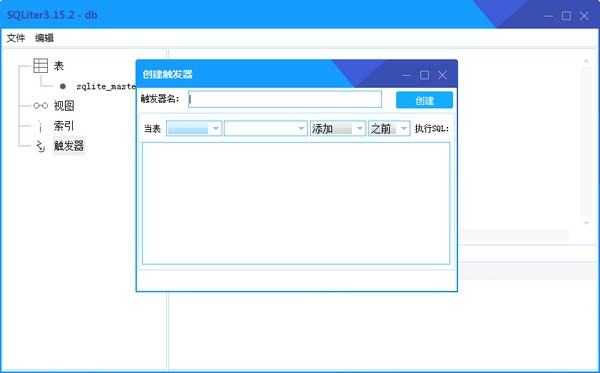Click the 当表 label
The width and height of the screenshot is (600, 373).
(x=152, y=129)
